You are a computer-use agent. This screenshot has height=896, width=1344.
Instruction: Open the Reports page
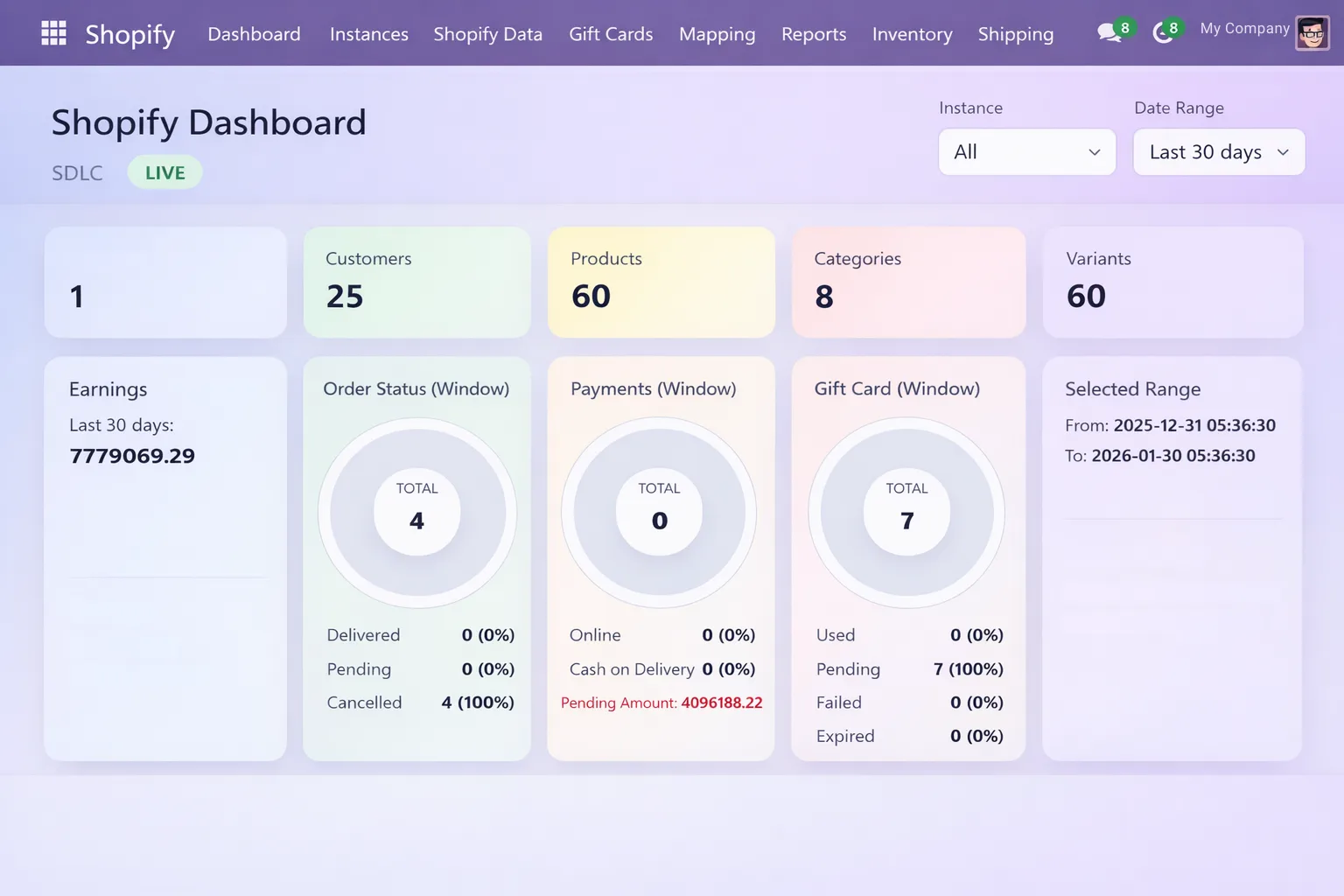click(x=814, y=33)
